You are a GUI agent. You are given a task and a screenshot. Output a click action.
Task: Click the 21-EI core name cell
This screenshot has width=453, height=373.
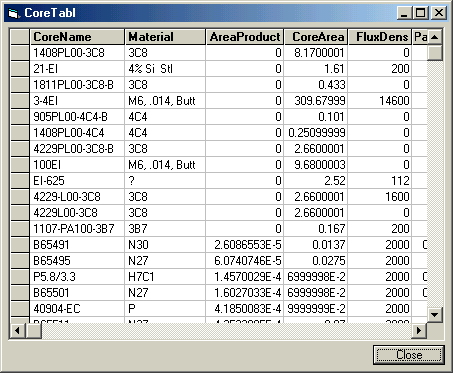point(77,69)
